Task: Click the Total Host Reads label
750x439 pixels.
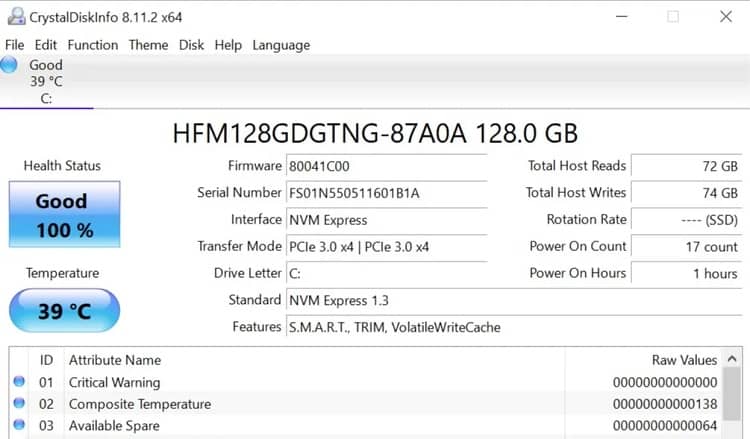Action: [577, 165]
